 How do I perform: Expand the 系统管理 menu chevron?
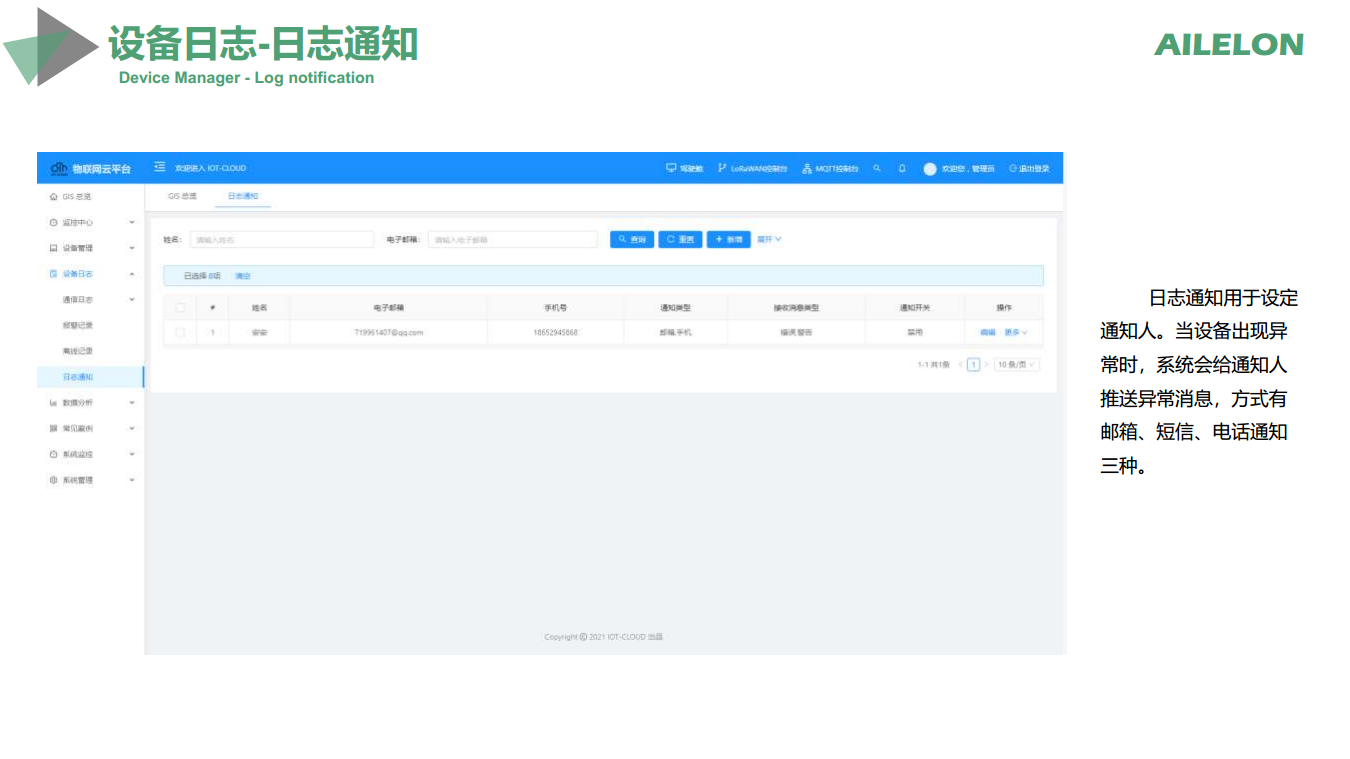point(132,480)
